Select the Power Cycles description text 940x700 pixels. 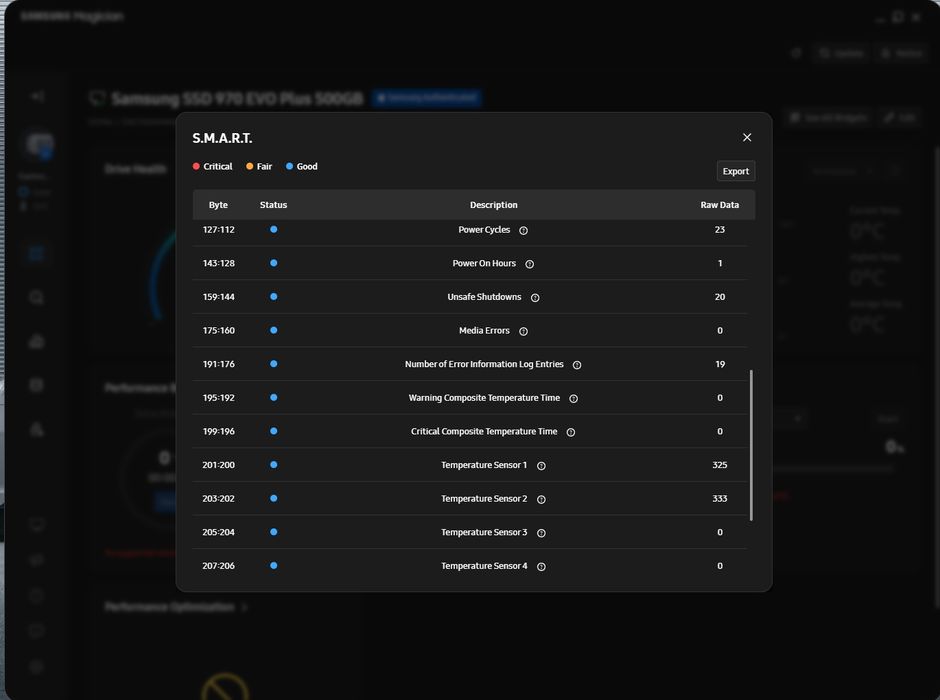[484, 230]
